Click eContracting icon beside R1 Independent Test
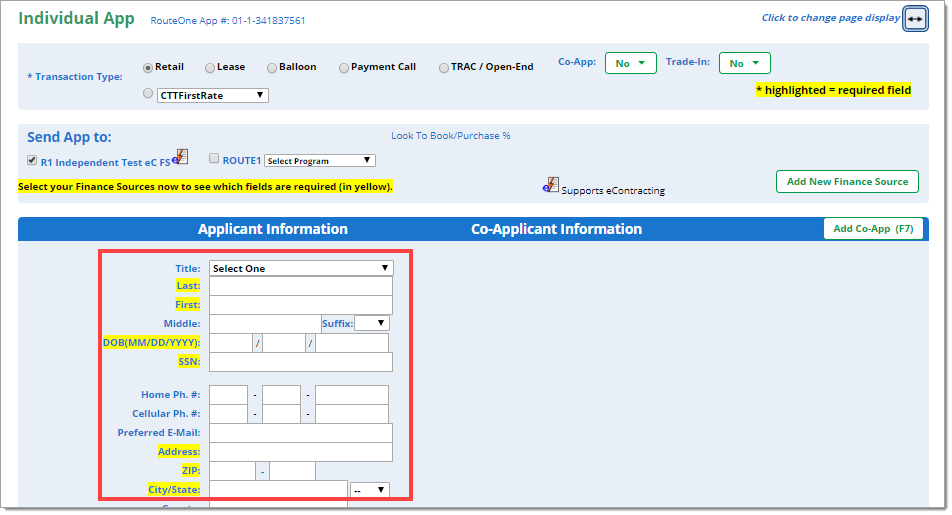The height and width of the screenshot is (515, 952). [180, 156]
